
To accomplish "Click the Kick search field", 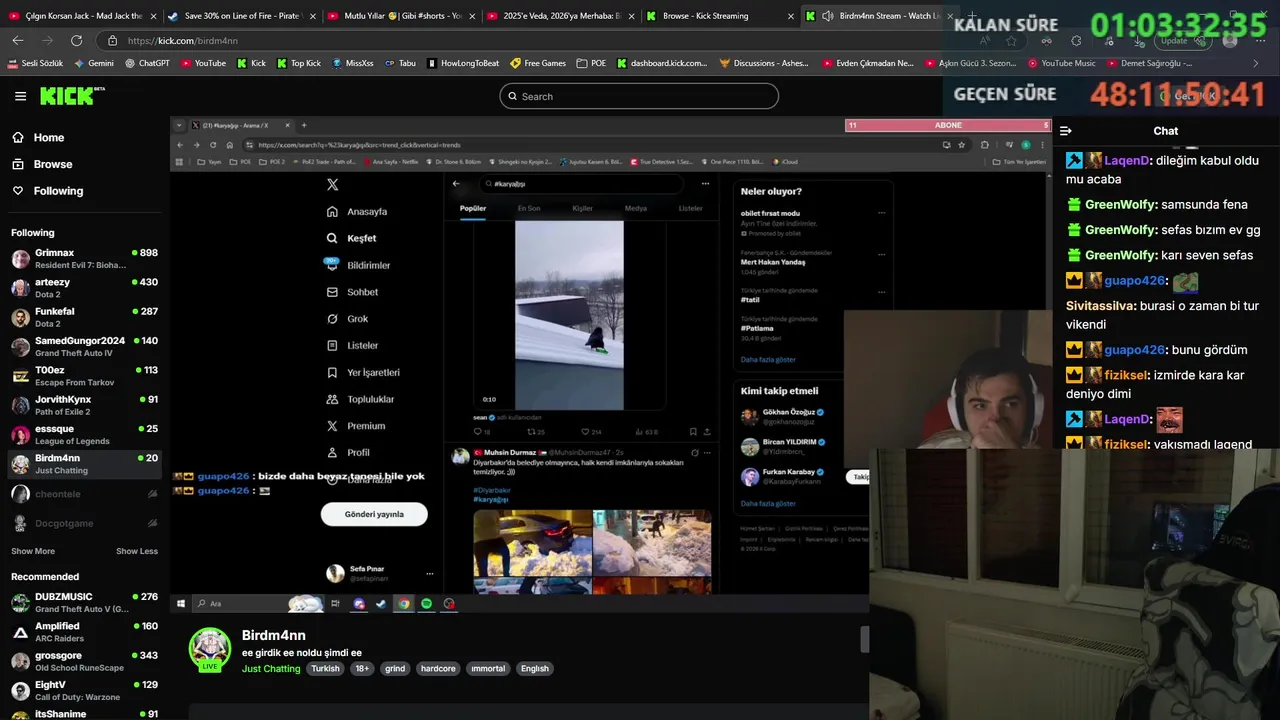I will [x=639, y=96].
